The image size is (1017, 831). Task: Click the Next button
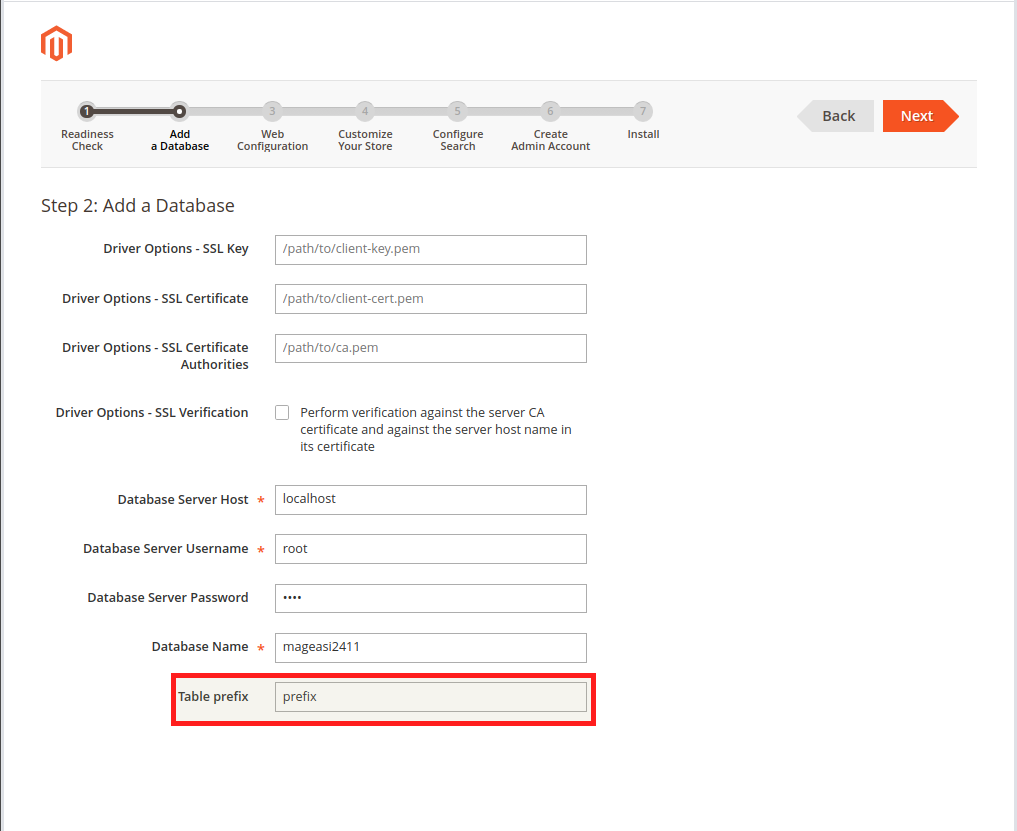(x=918, y=115)
